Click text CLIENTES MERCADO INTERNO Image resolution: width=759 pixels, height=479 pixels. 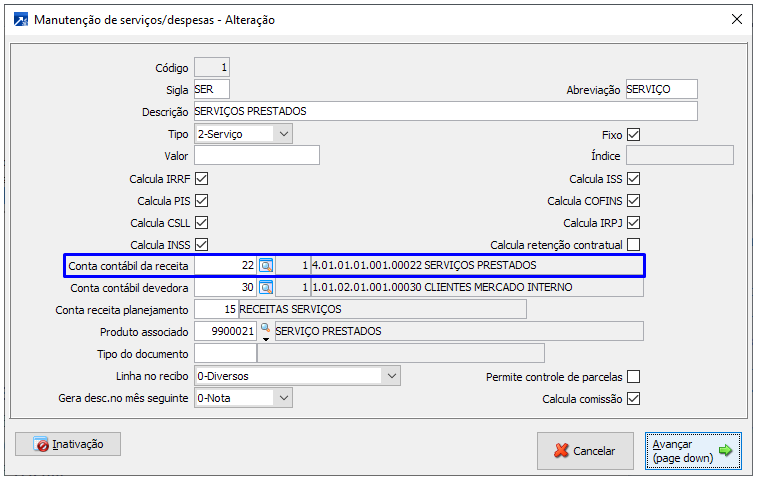[x=498, y=287]
